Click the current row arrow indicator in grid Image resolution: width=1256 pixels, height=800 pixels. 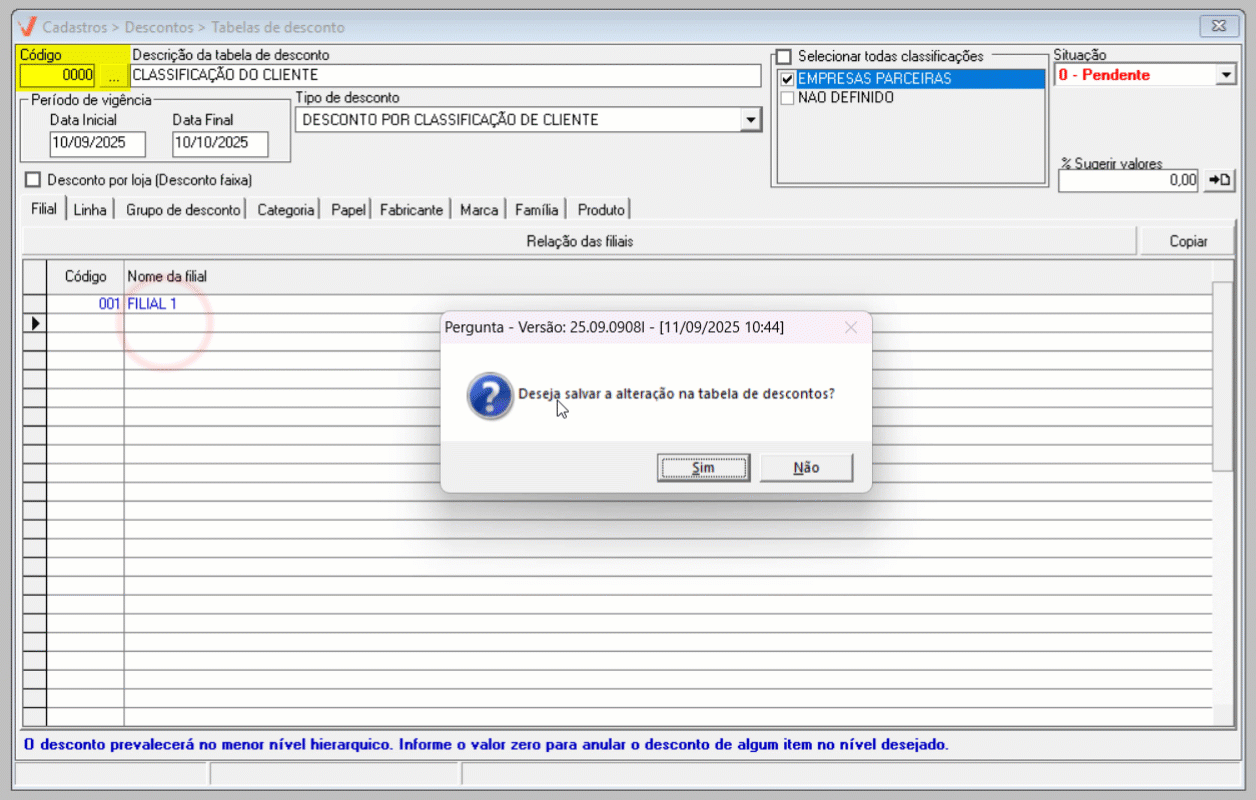tap(35, 323)
